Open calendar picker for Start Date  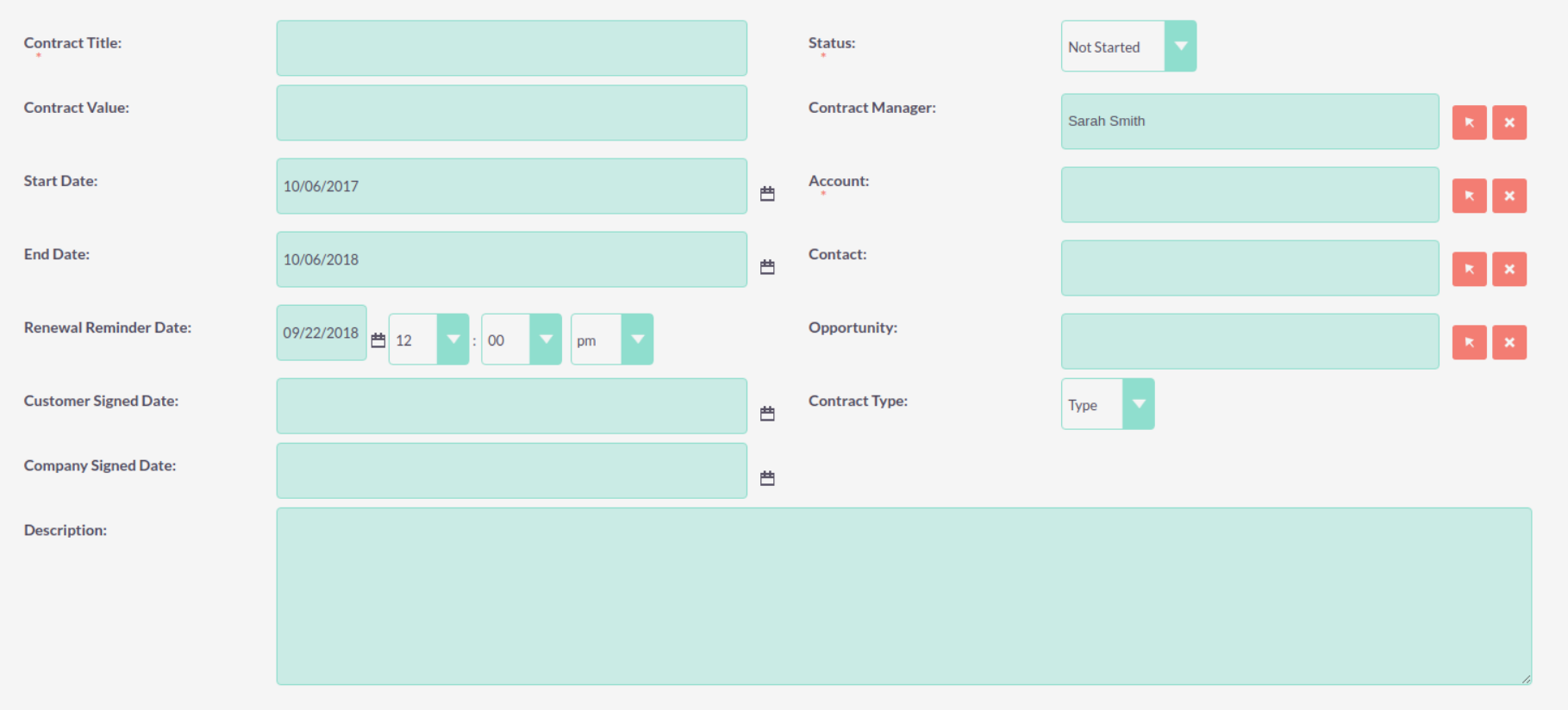767,194
